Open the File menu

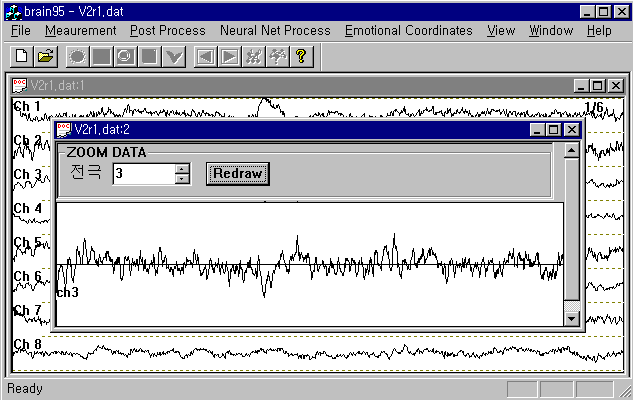21,31
